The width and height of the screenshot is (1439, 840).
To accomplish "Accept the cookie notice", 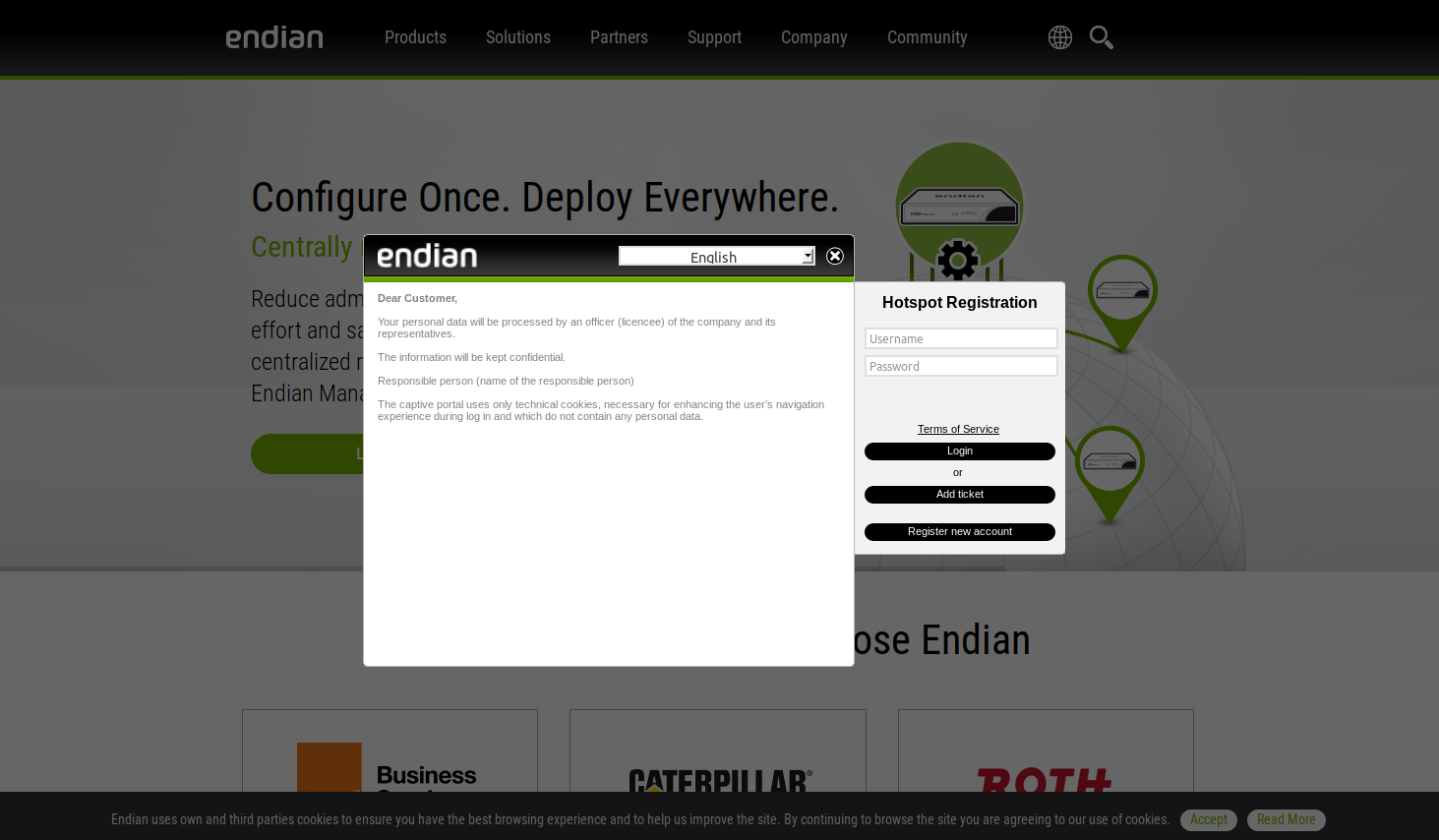I will 1208,819.
